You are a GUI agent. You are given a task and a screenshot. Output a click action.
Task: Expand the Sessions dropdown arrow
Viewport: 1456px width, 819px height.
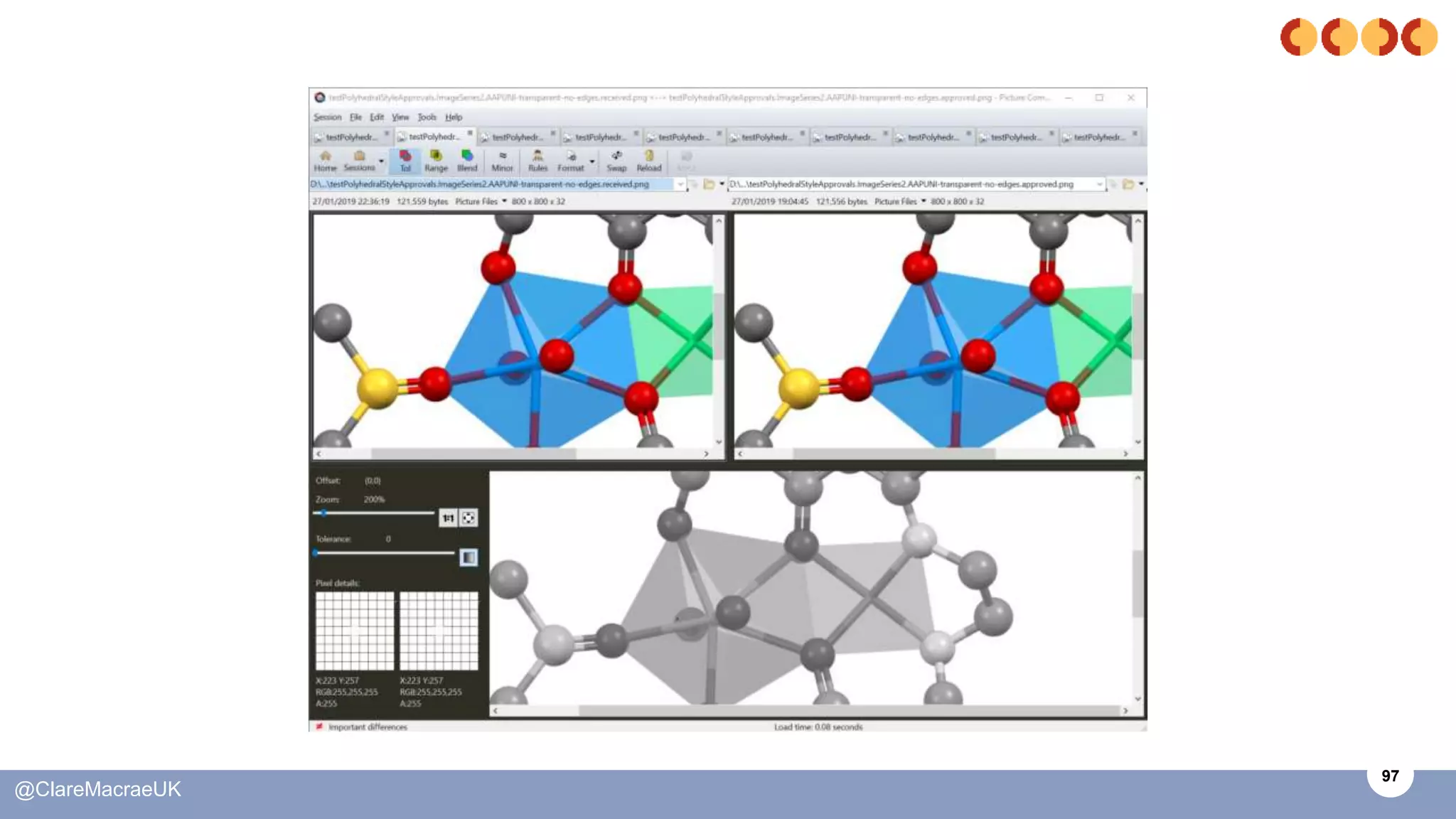point(382,162)
